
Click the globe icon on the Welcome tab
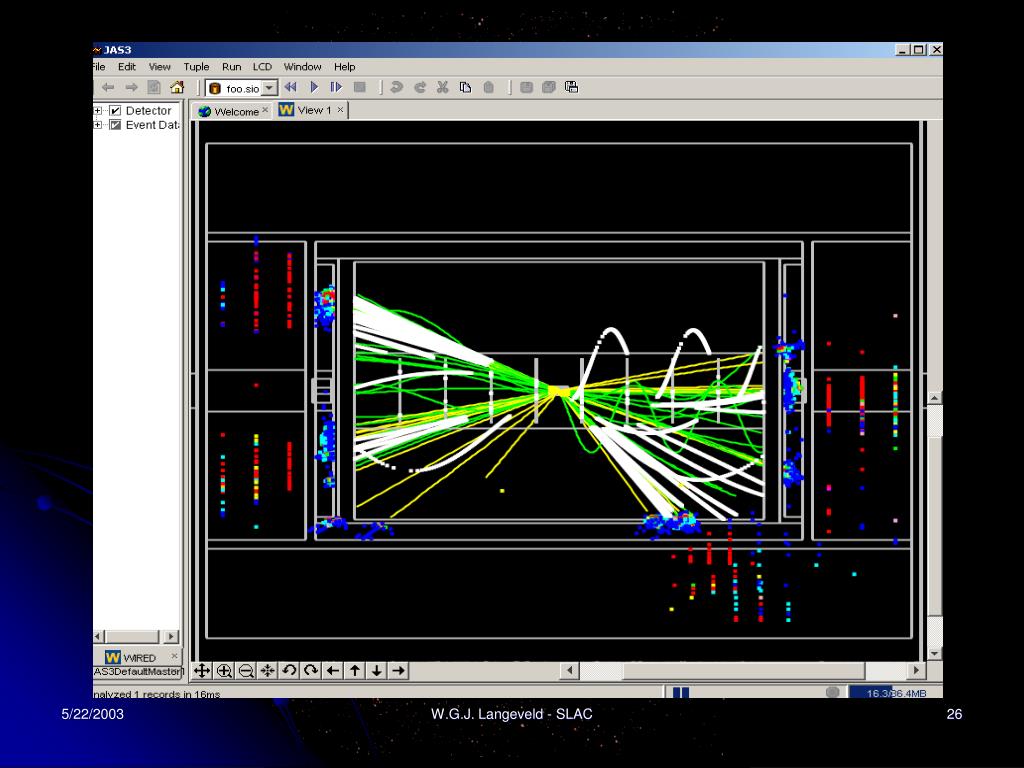[x=204, y=112]
